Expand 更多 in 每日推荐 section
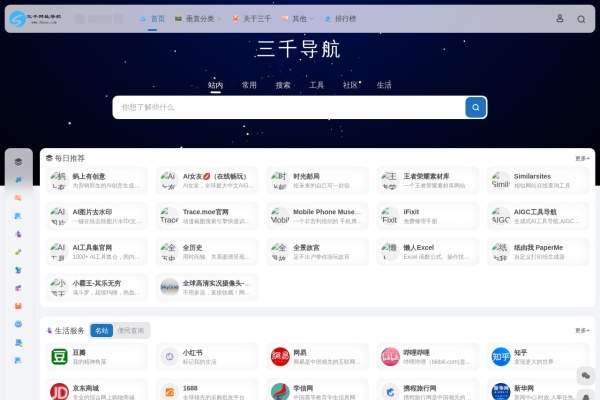This screenshot has width=600, height=400. click(582, 158)
